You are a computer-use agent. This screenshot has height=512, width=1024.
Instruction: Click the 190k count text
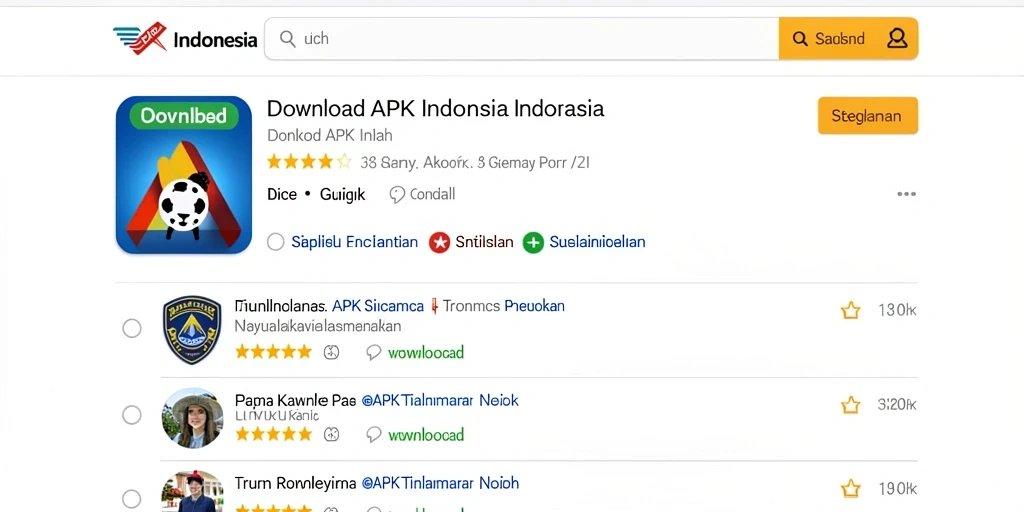pyautogui.click(x=897, y=488)
